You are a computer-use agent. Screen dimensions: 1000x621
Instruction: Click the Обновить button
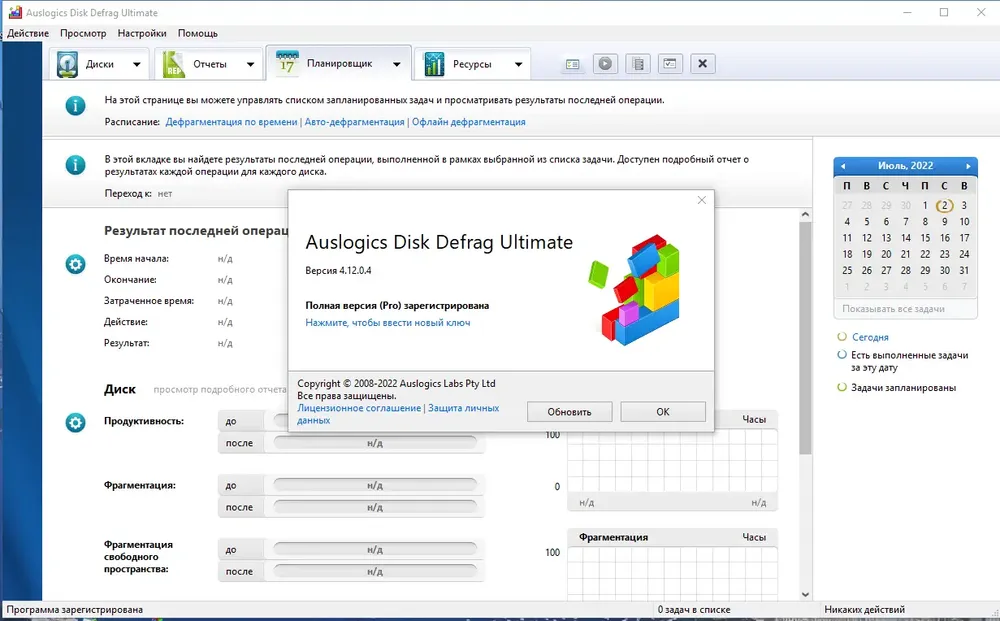point(570,411)
